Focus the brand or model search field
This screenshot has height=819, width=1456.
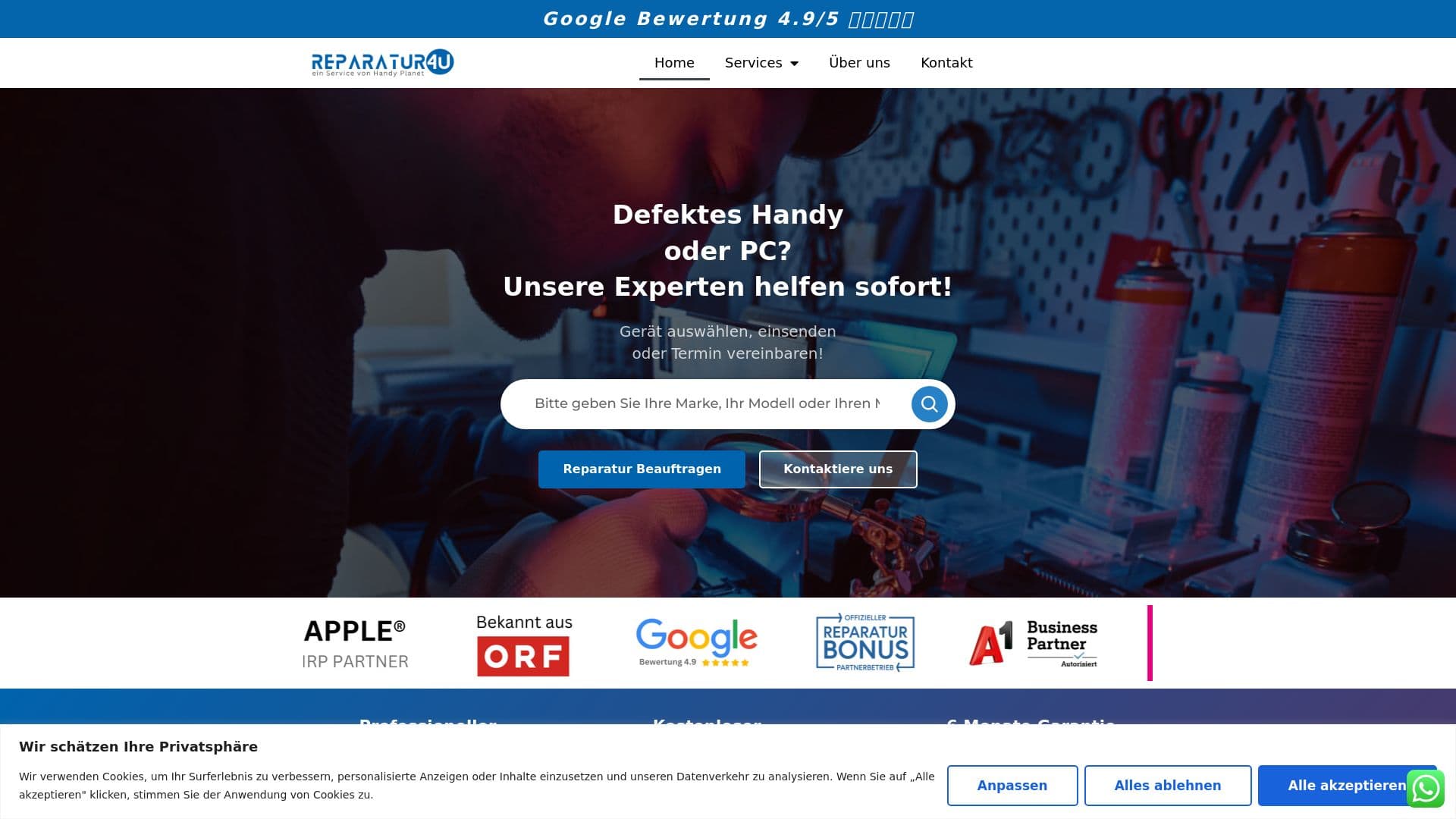click(x=707, y=403)
